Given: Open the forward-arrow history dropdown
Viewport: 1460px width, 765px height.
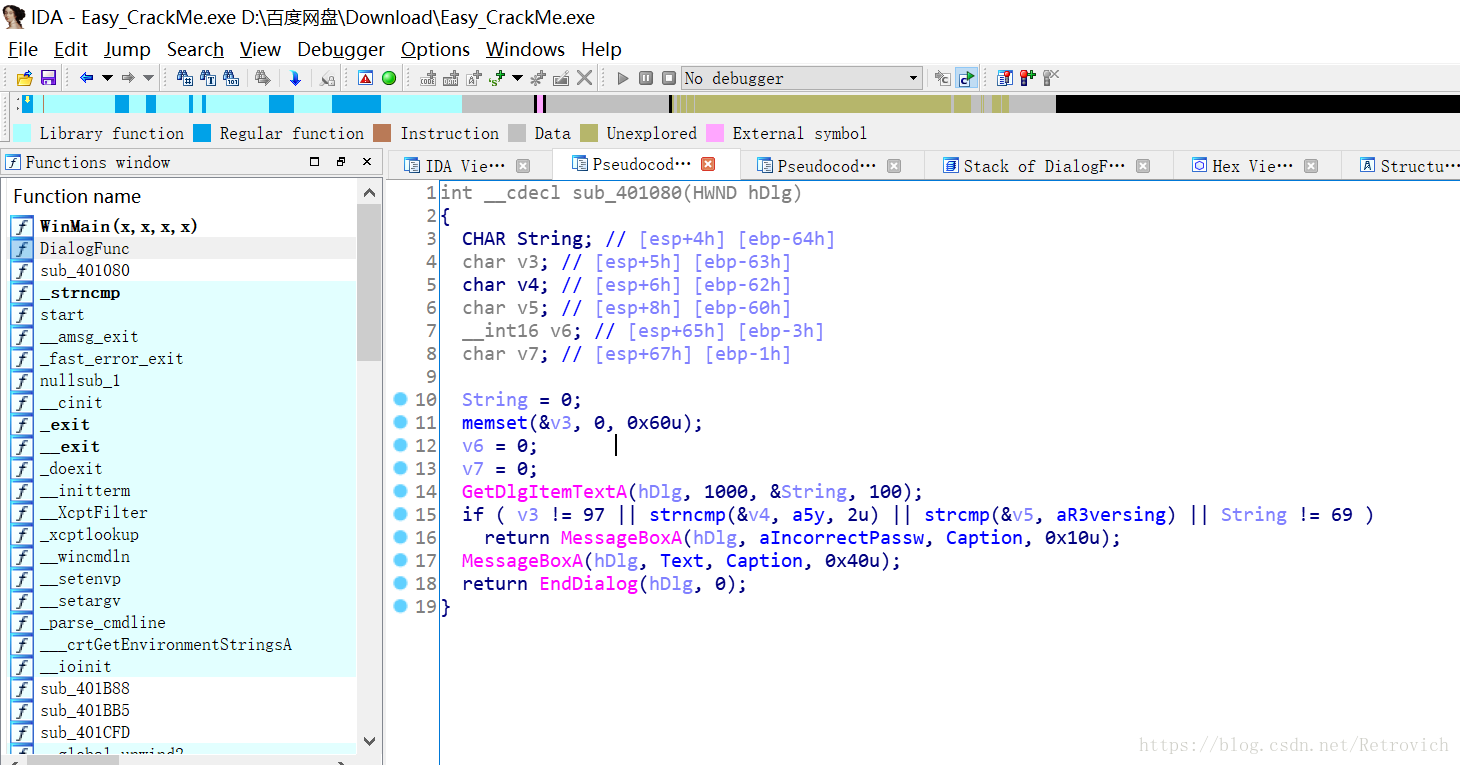Looking at the screenshot, I should pos(148,78).
